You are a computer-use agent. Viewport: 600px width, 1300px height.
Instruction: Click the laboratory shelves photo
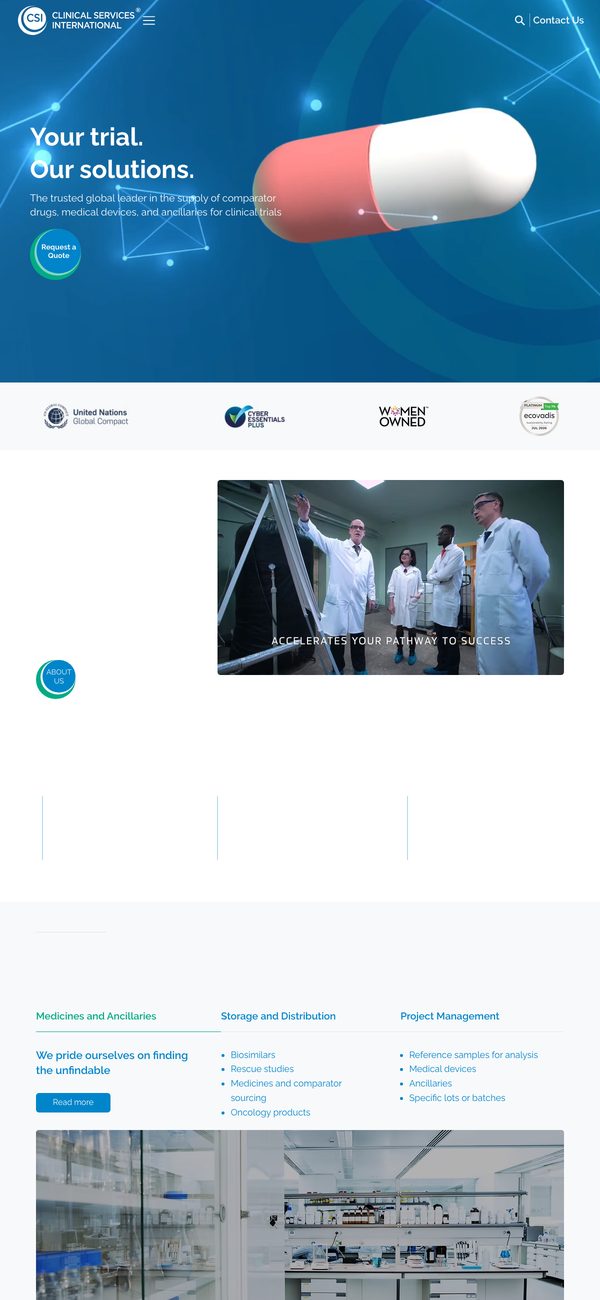[300, 1215]
